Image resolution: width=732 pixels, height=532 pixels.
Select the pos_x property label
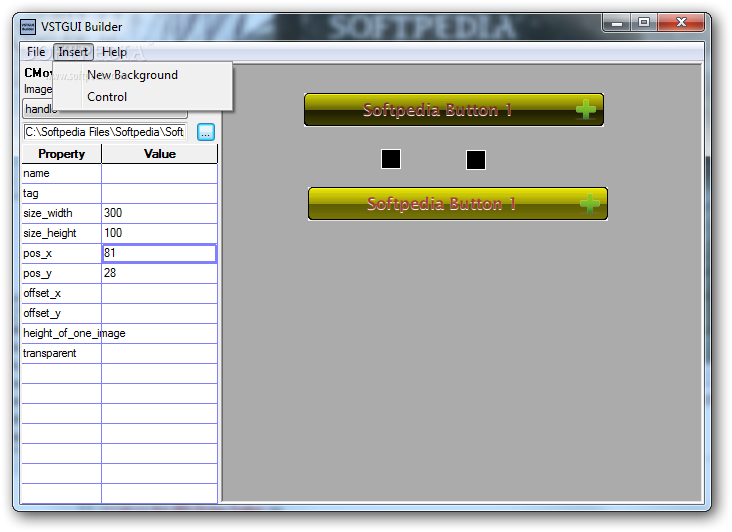pyautogui.click(x=62, y=253)
